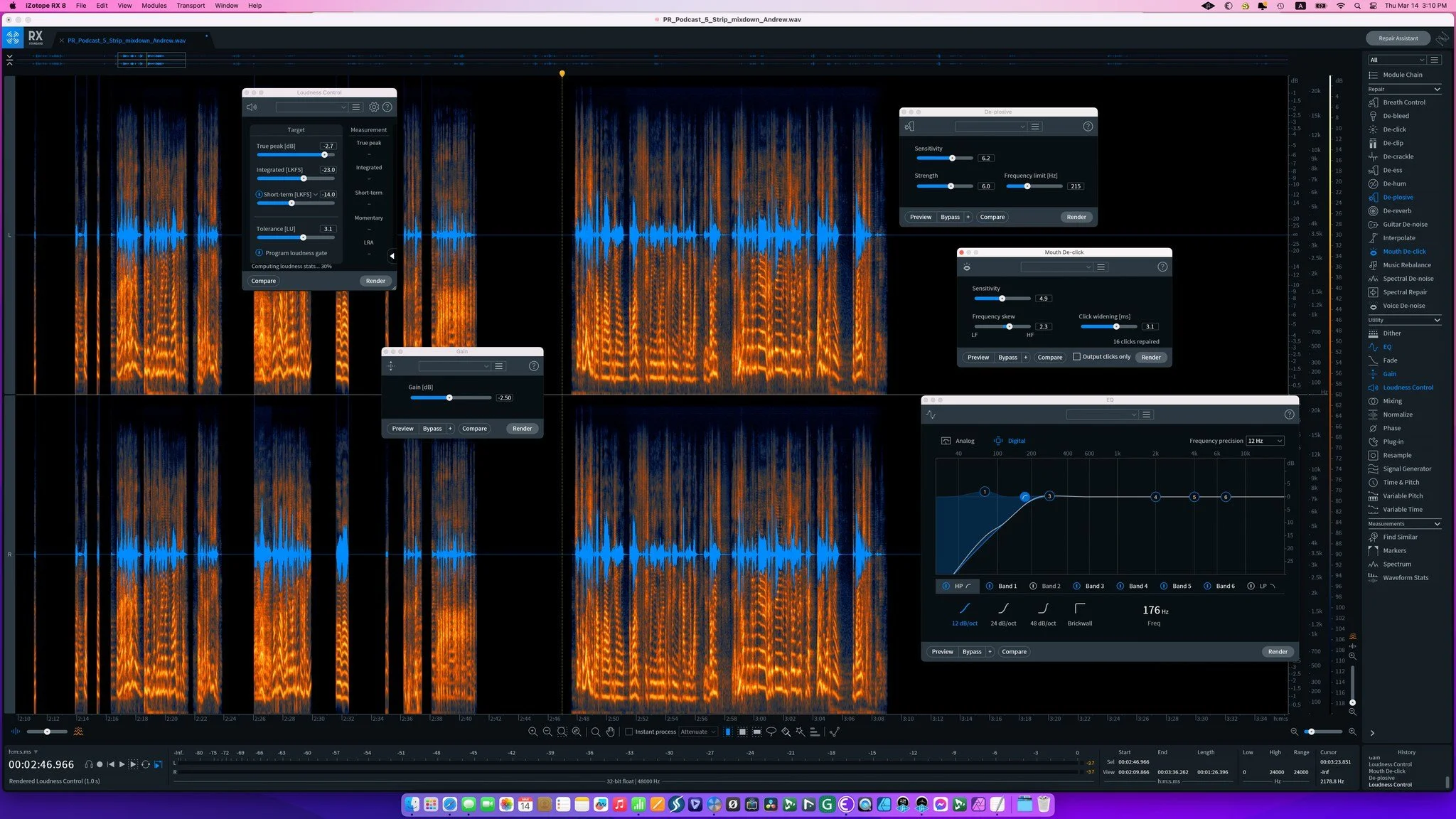This screenshot has width=1456, height=819.
Task: Open Module Chain from sidebar
Action: coord(1402,75)
